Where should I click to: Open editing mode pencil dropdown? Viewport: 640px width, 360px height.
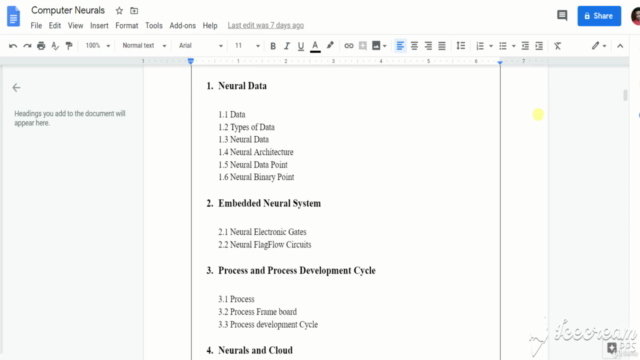tap(599, 46)
